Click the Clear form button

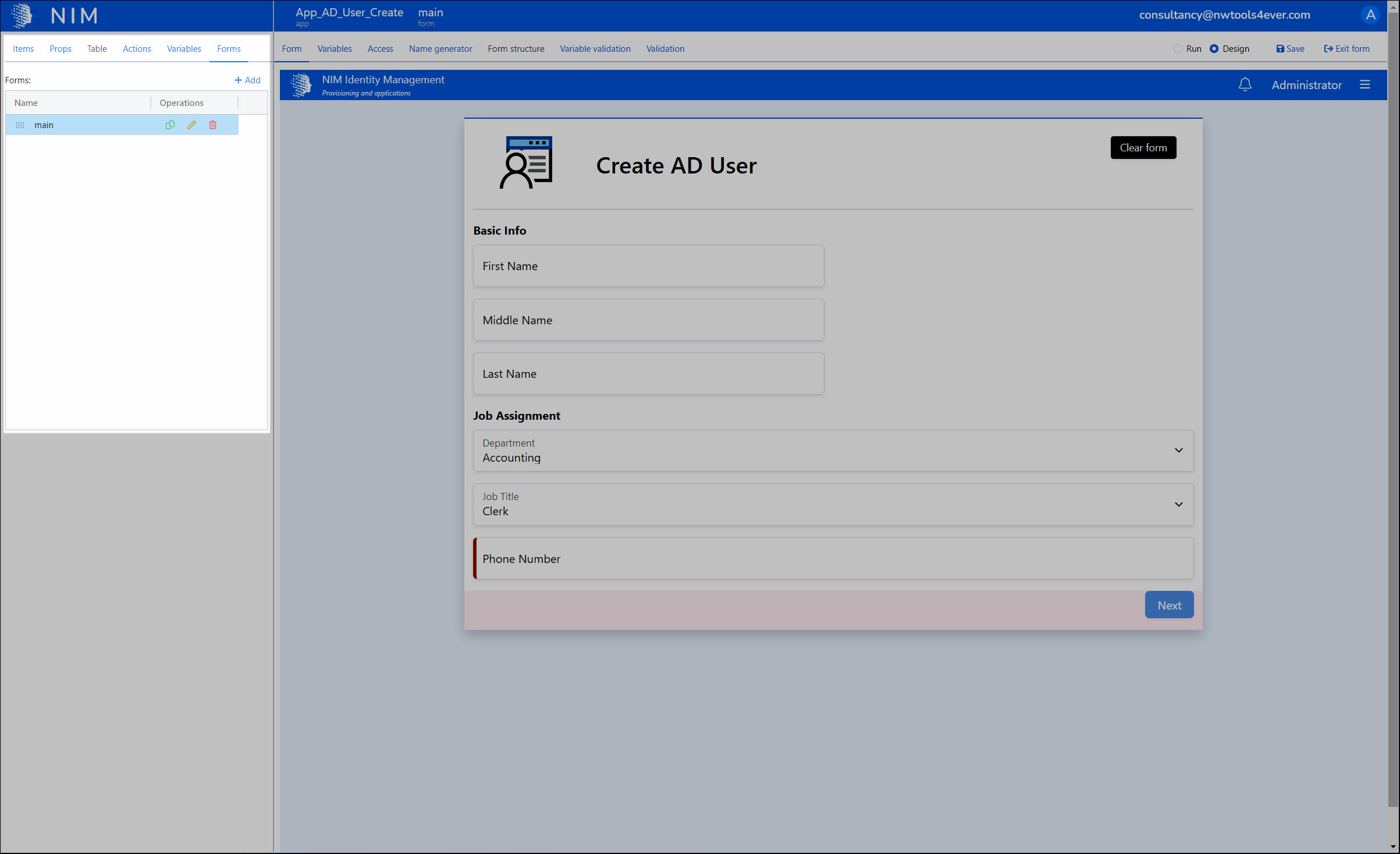click(x=1143, y=148)
